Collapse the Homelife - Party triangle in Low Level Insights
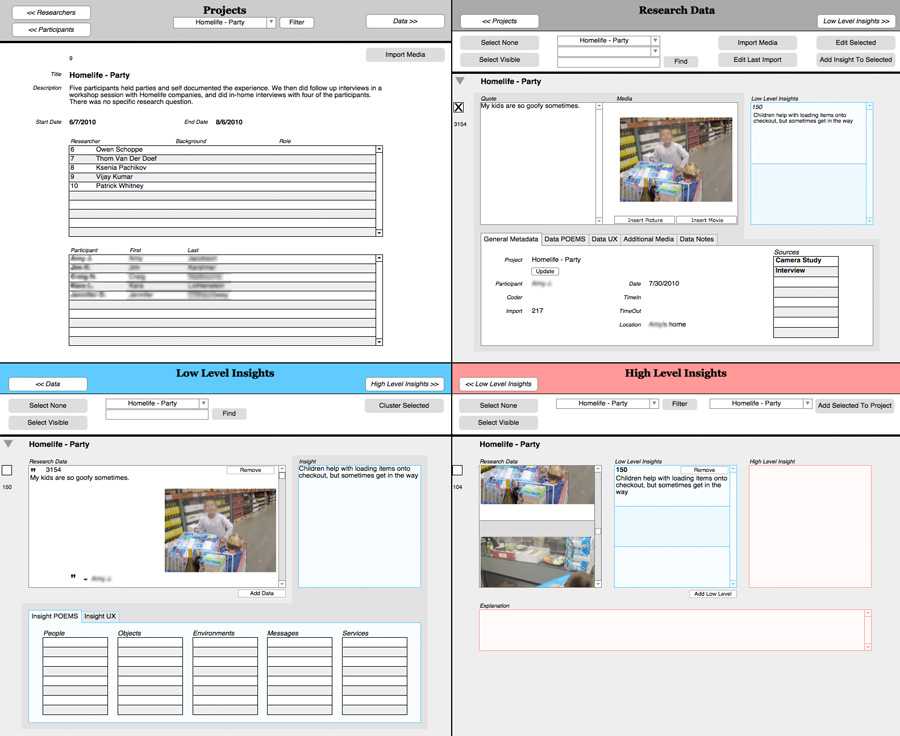This screenshot has height=736, width=900. (8, 443)
